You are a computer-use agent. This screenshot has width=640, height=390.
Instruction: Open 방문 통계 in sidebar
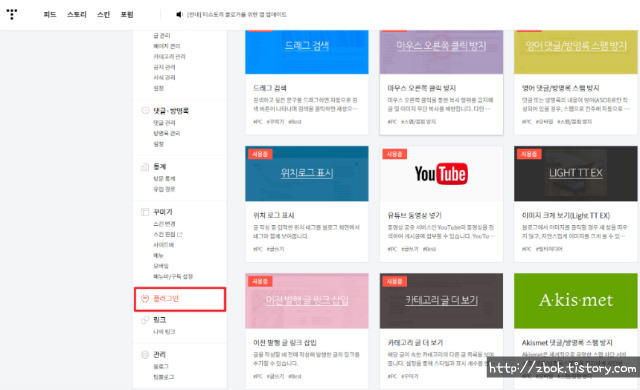click(x=164, y=179)
